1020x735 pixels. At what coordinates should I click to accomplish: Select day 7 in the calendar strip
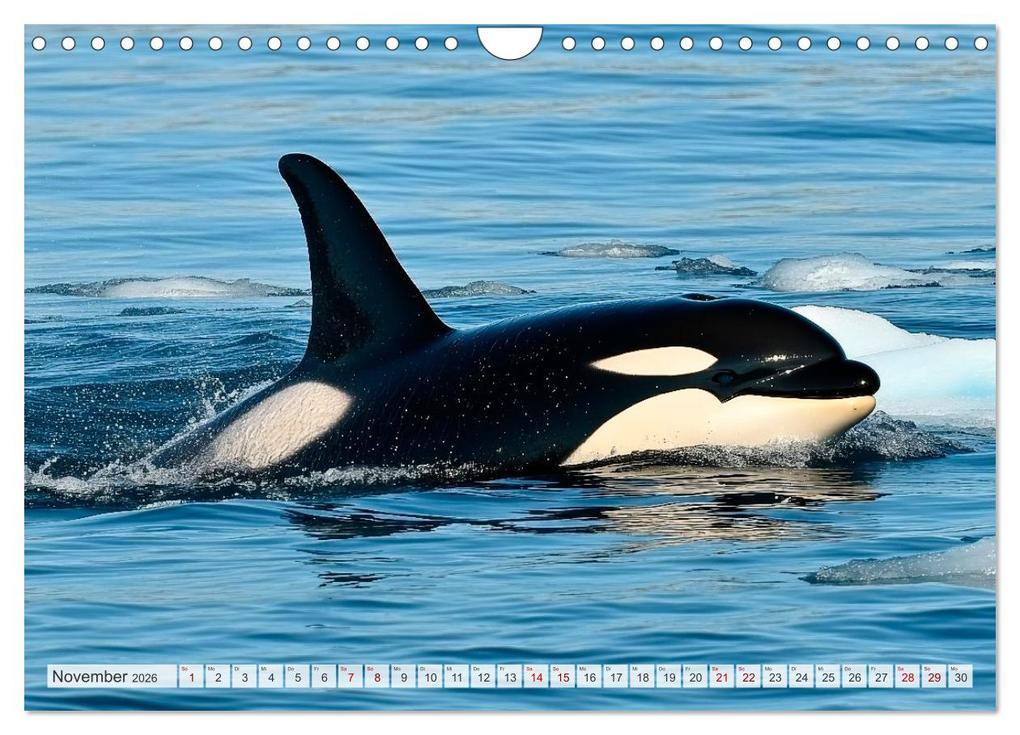pos(350,677)
